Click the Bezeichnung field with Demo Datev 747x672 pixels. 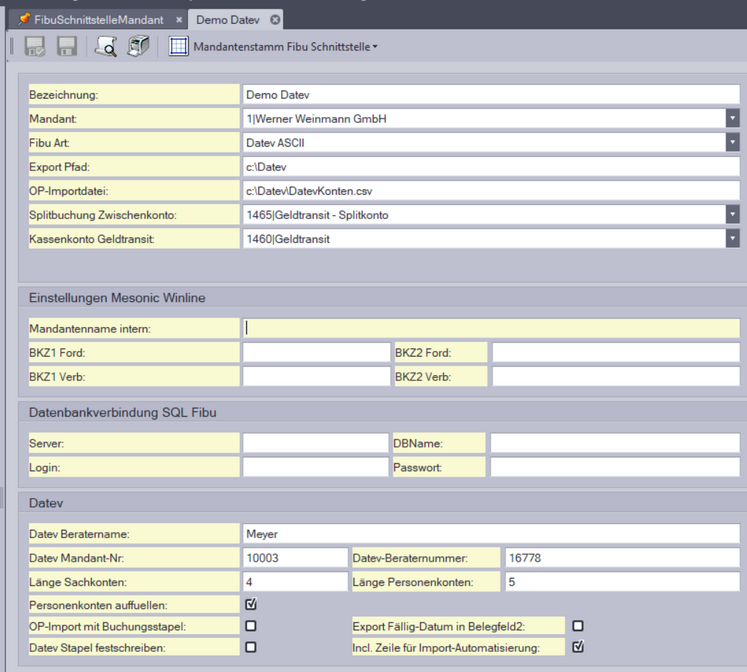491,94
